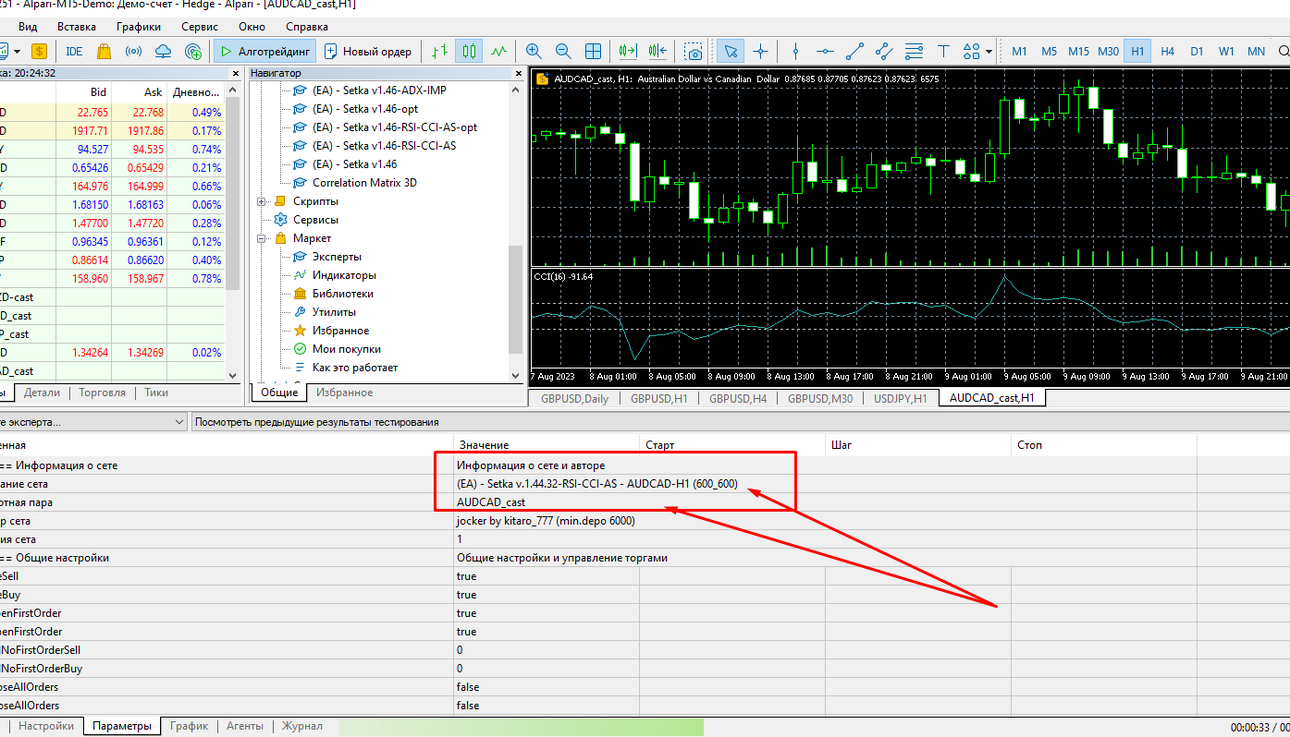Open the Сервис menu
The image size is (1290, 737).
[201, 26]
